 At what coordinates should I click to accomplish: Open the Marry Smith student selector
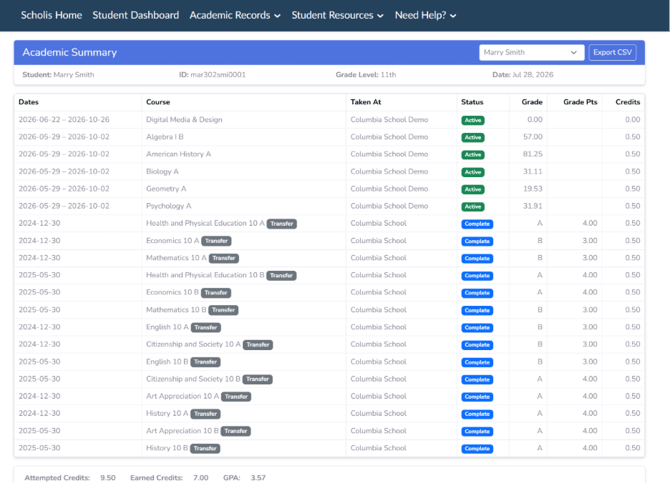point(532,53)
